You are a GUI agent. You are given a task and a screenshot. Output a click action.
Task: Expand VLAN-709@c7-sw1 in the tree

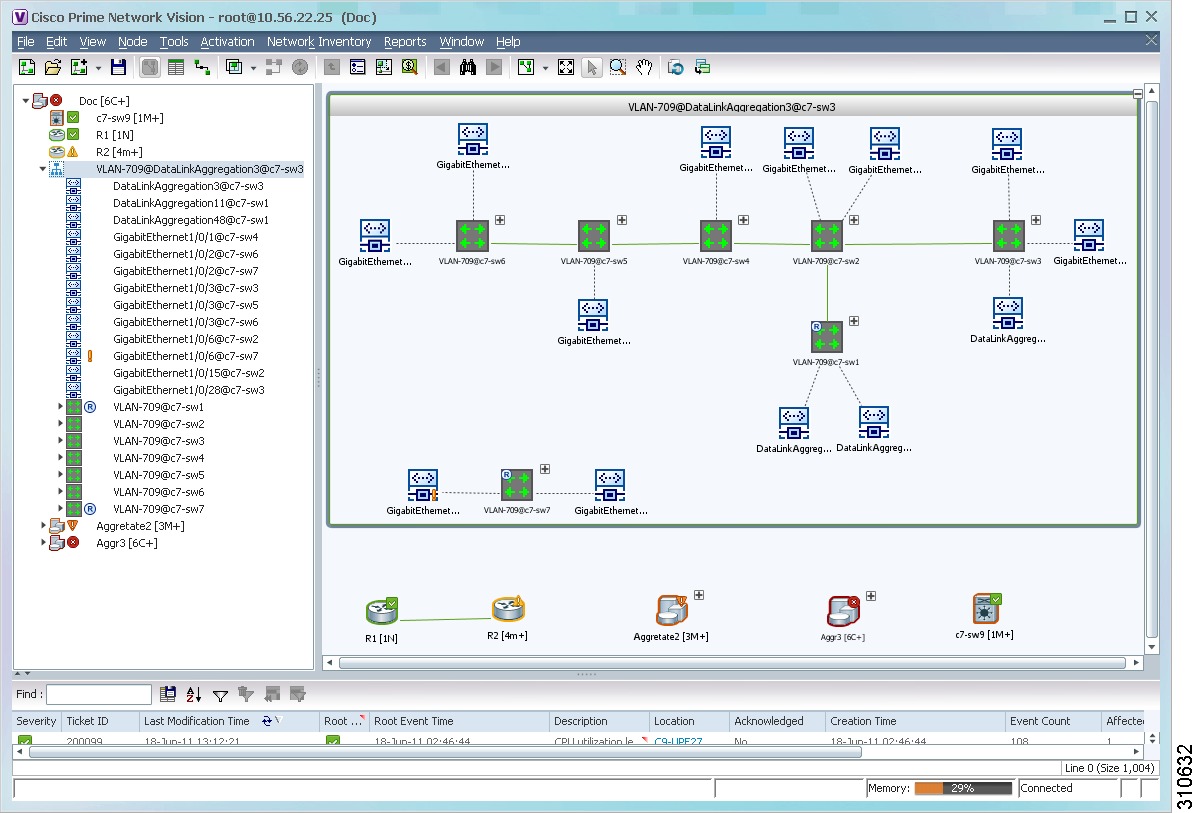pyautogui.click(x=60, y=407)
